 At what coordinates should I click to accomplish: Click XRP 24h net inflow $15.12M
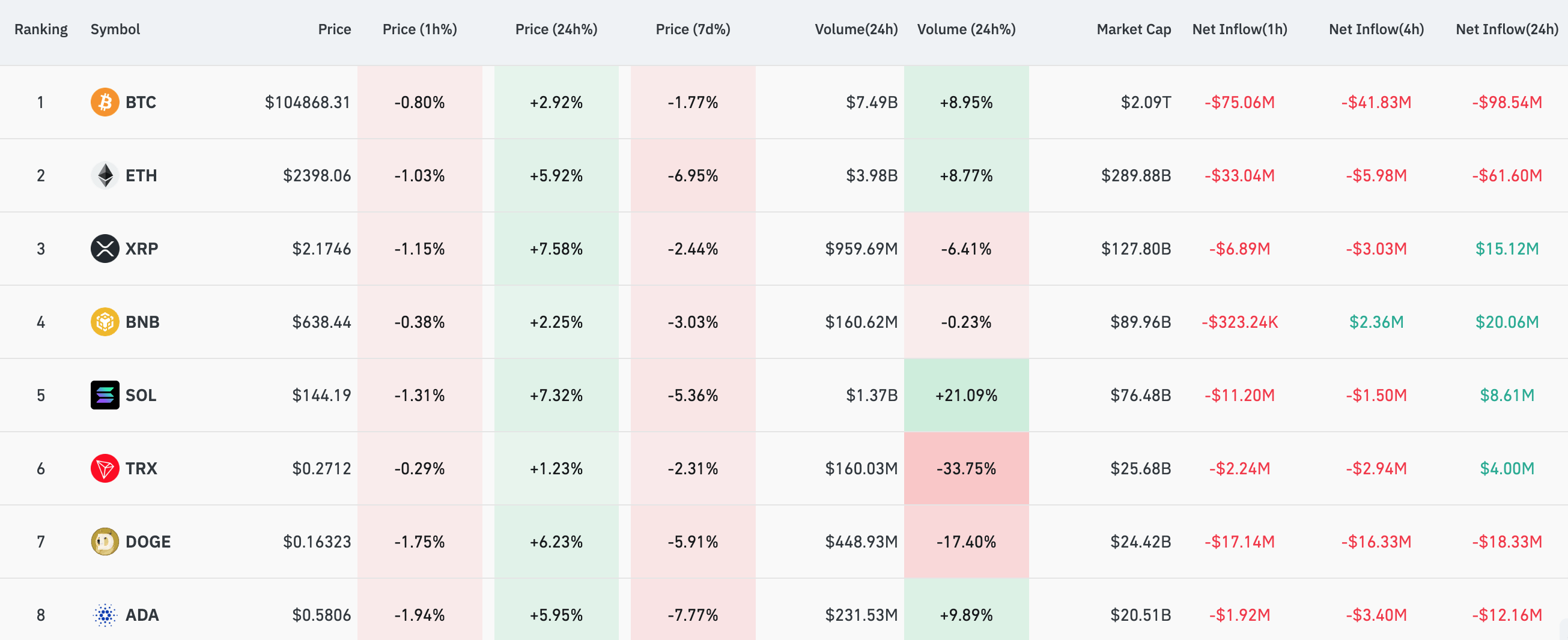(1507, 249)
